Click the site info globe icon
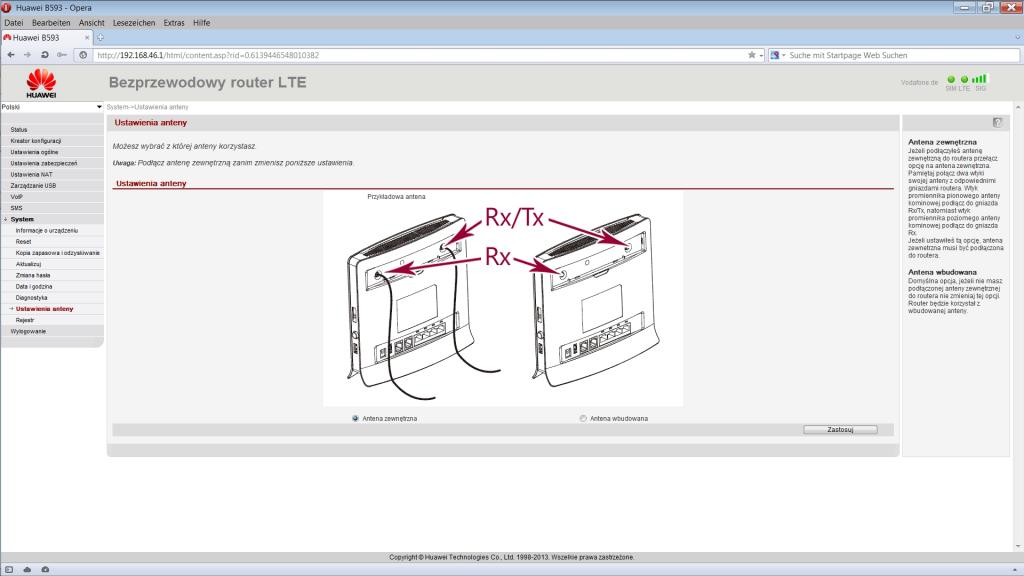The image size is (1024, 576). pyautogui.click(x=83, y=55)
